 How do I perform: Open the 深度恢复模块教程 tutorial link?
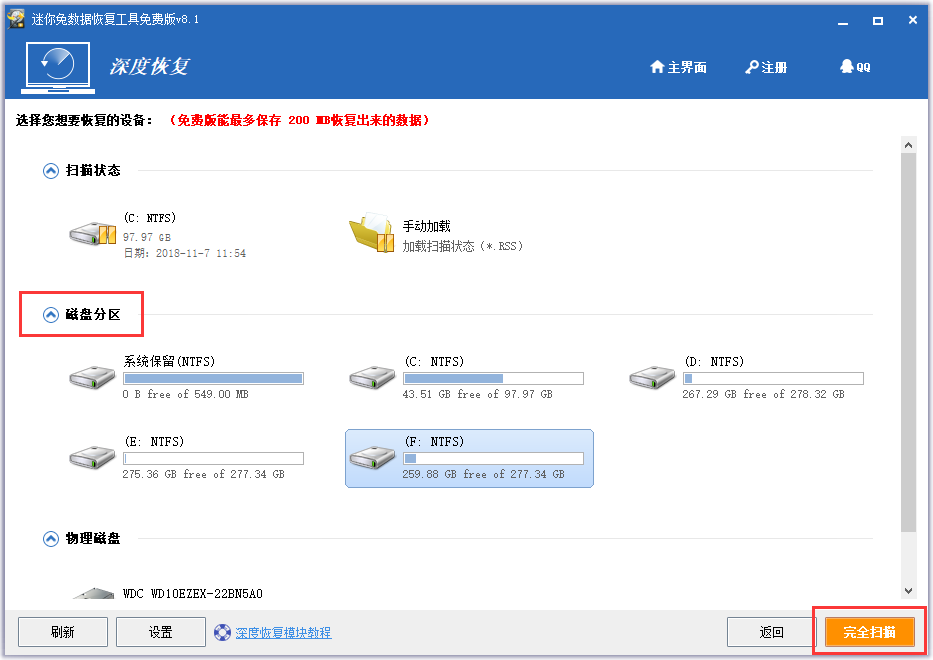click(x=283, y=633)
